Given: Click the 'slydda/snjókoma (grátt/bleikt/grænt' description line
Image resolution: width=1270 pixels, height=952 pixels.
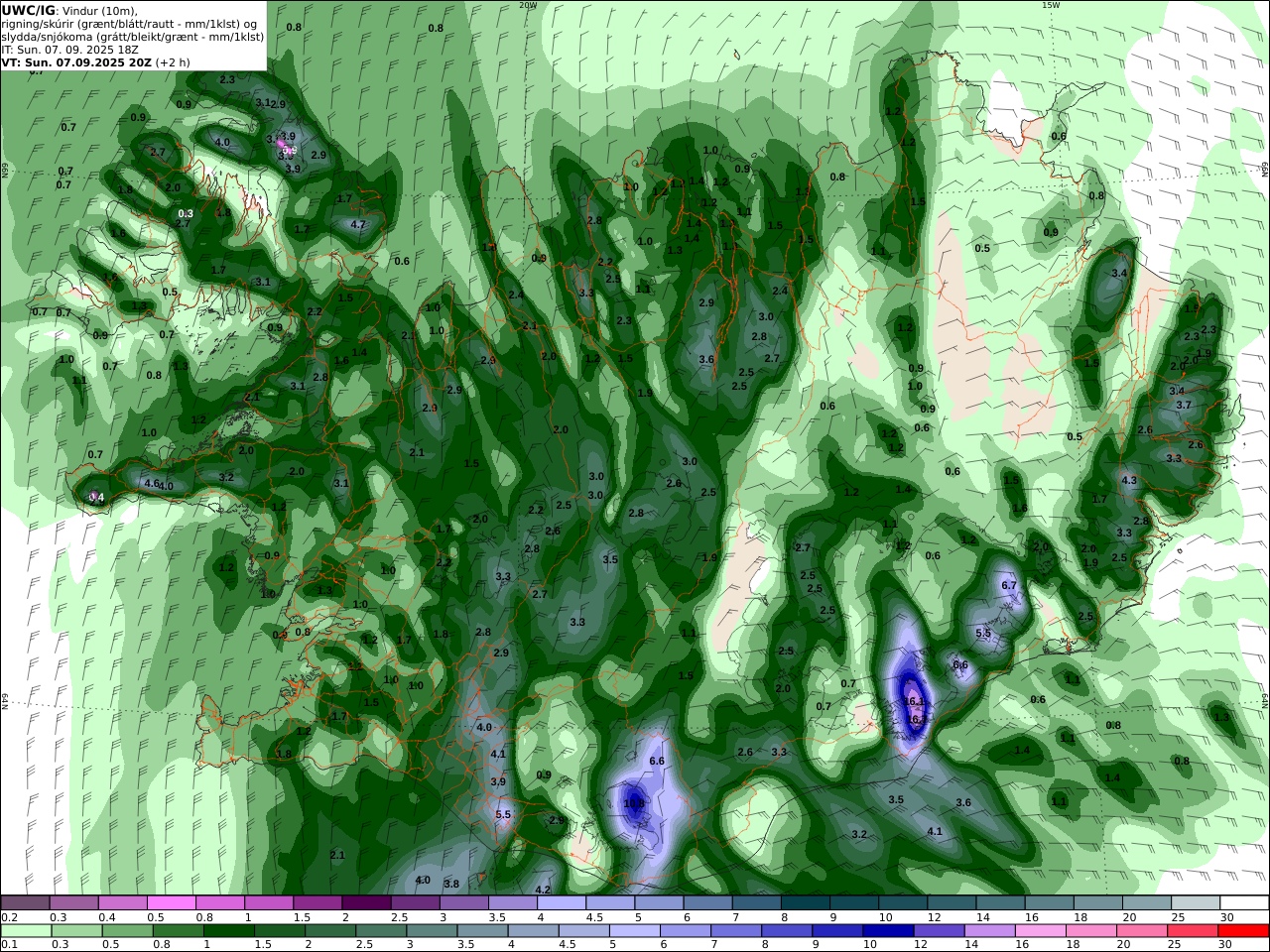Looking at the screenshot, I should coord(132,37).
